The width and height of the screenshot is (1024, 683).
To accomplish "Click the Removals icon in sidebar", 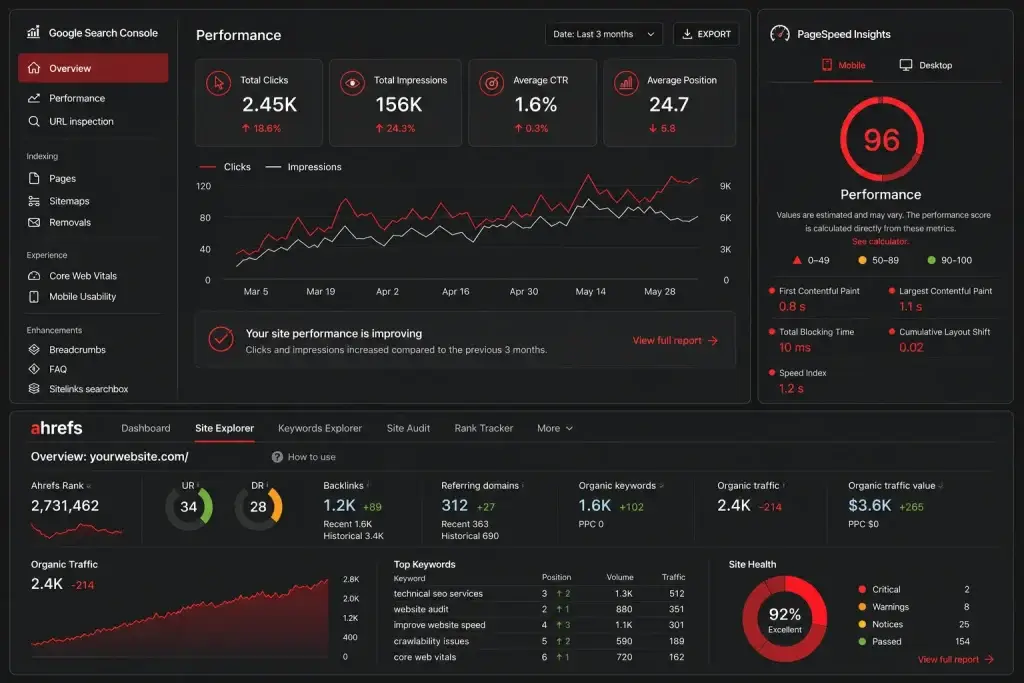I will tap(34, 222).
